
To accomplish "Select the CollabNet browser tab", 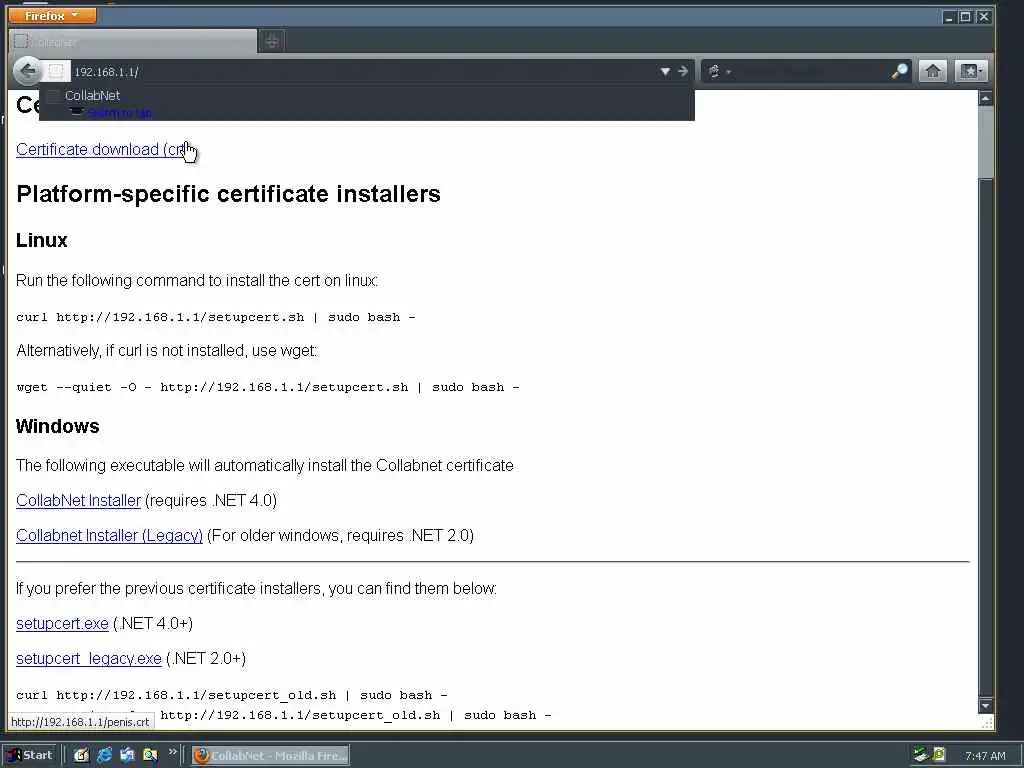I will click(x=133, y=42).
